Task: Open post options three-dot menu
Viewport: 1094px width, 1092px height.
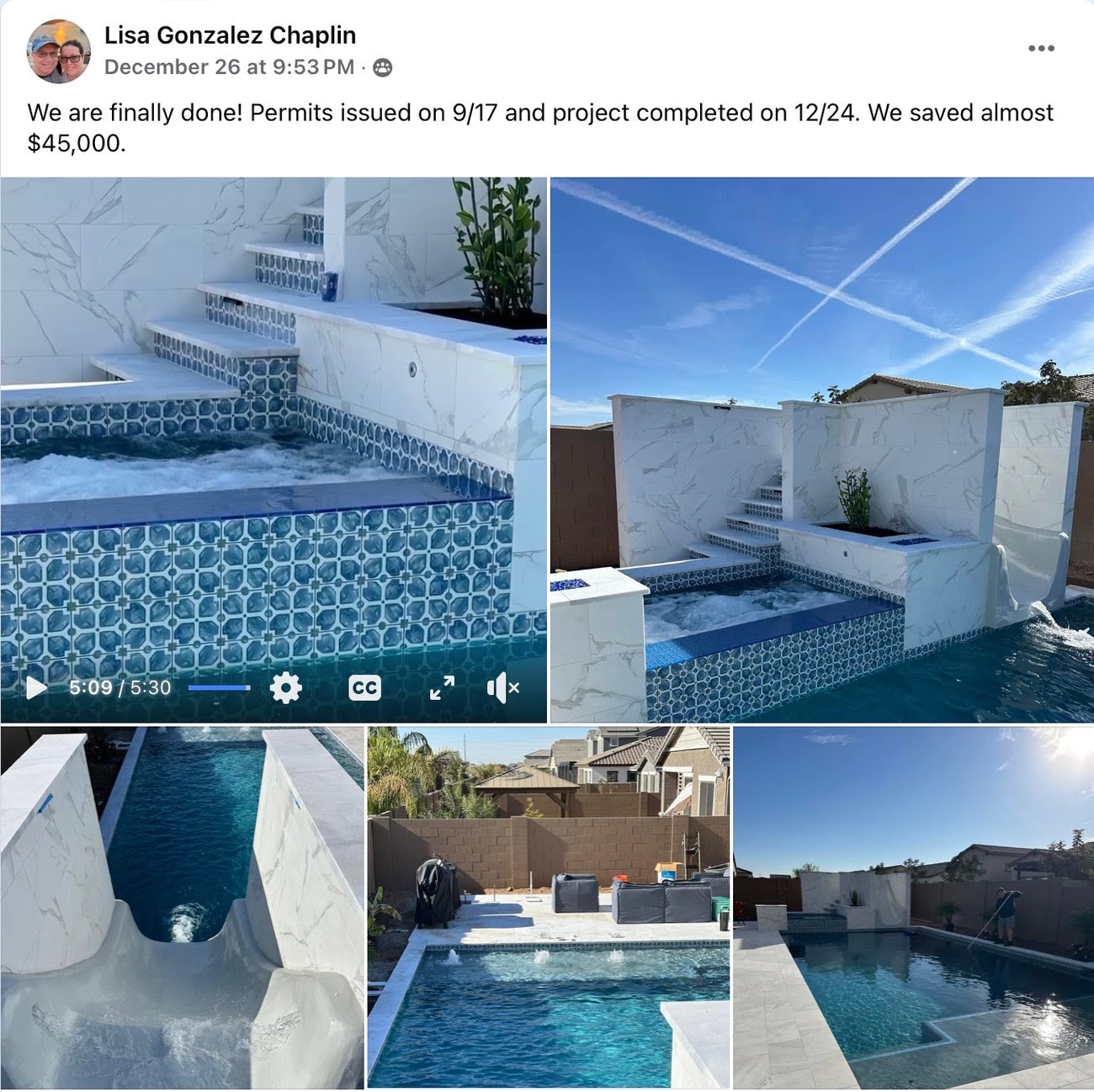Action: coord(1041,48)
